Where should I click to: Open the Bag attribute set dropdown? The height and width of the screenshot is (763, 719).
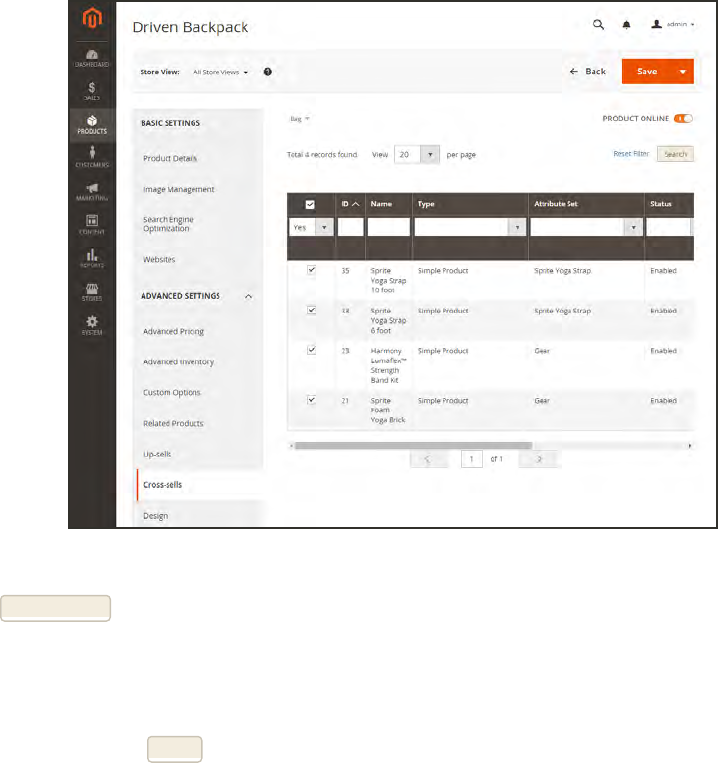point(300,119)
